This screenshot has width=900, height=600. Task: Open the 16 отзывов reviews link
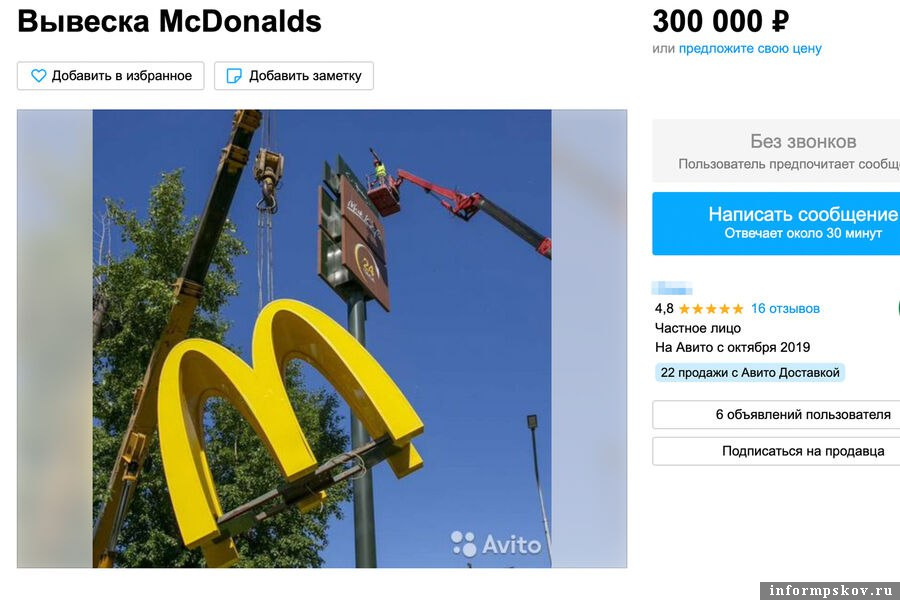point(785,309)
